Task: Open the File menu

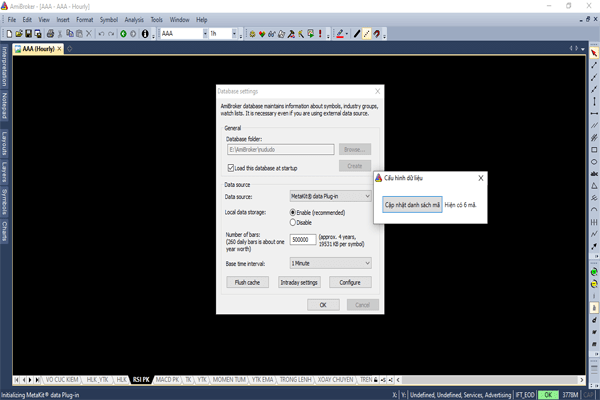Action: [x=12, y=20]
